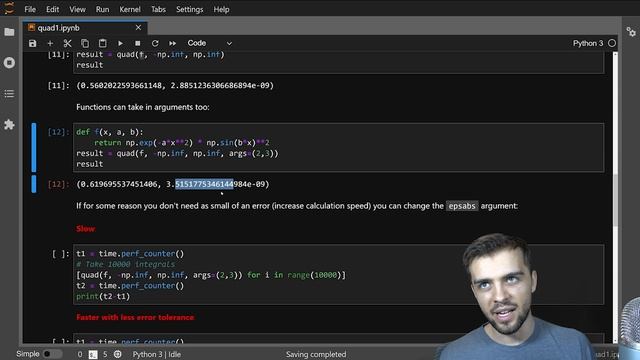The image size is (640, 360).
Task: Open the cell type Code dropdown
Action: [x=209, y=43]
